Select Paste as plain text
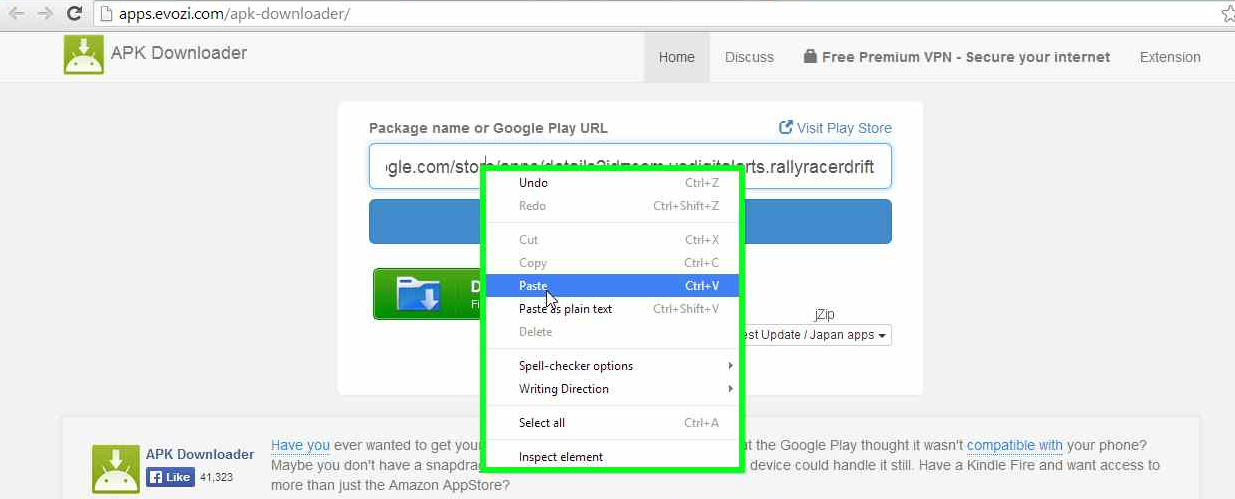The image size is (1235, 499). coord(611,309)
